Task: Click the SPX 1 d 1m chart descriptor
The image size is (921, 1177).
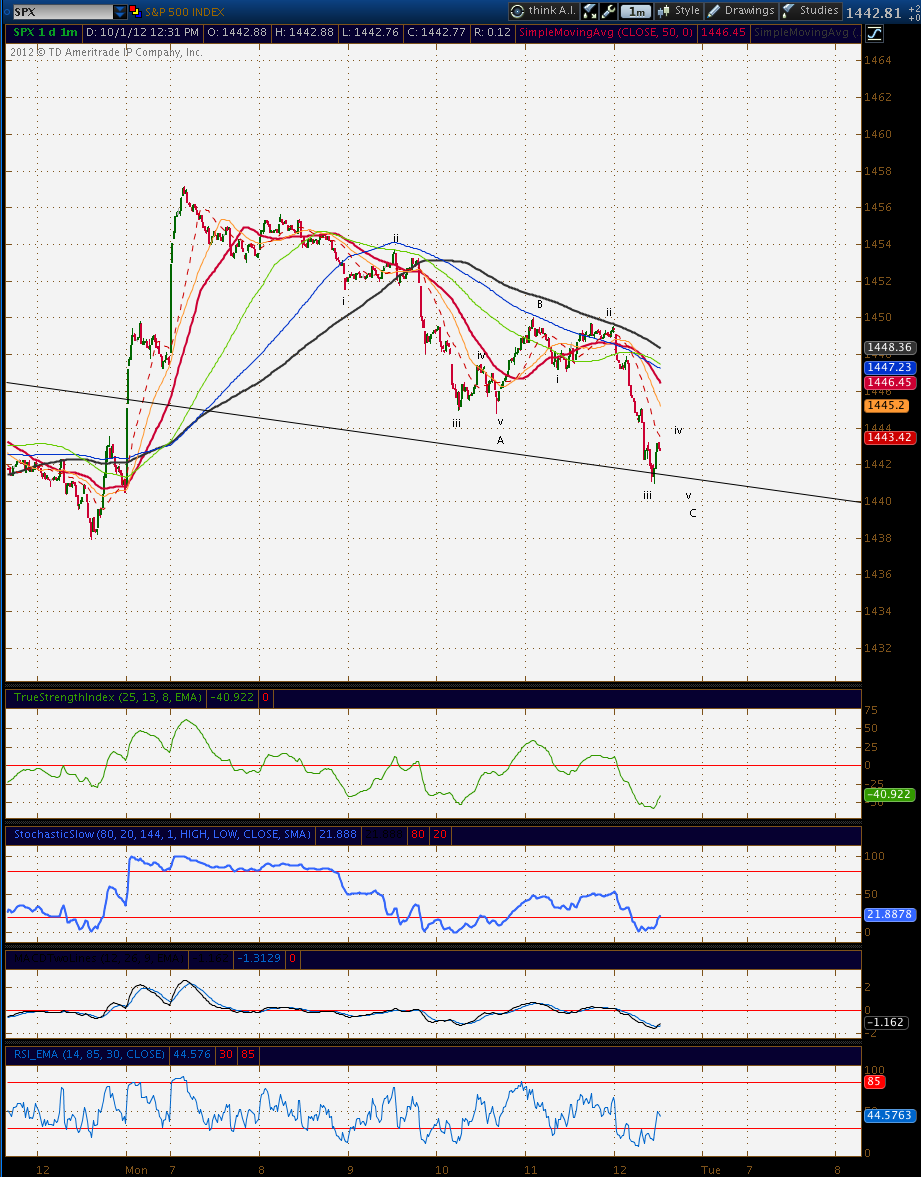Action: (x=45, y=32)
